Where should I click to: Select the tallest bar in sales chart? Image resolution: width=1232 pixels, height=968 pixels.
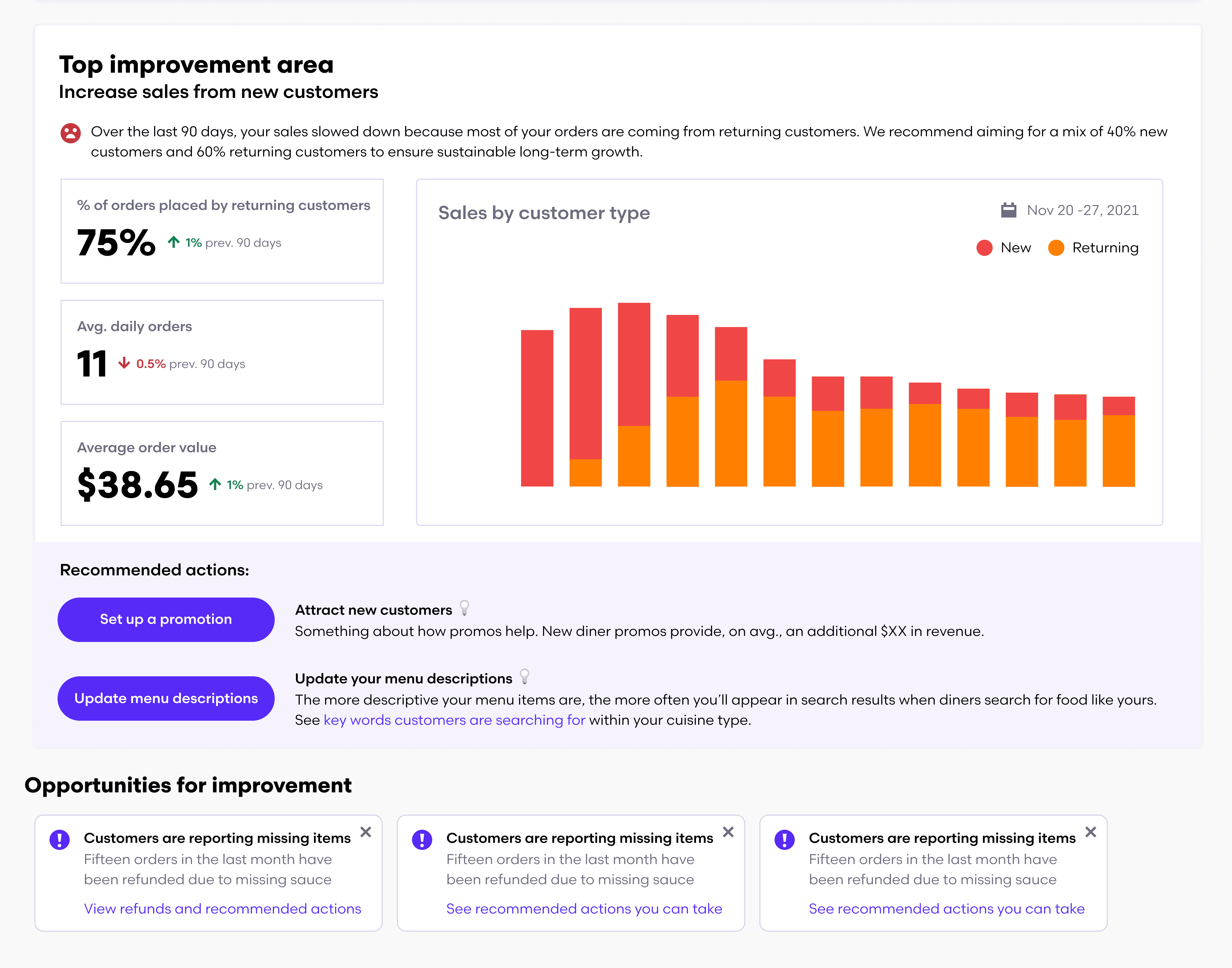click(634, 394)
